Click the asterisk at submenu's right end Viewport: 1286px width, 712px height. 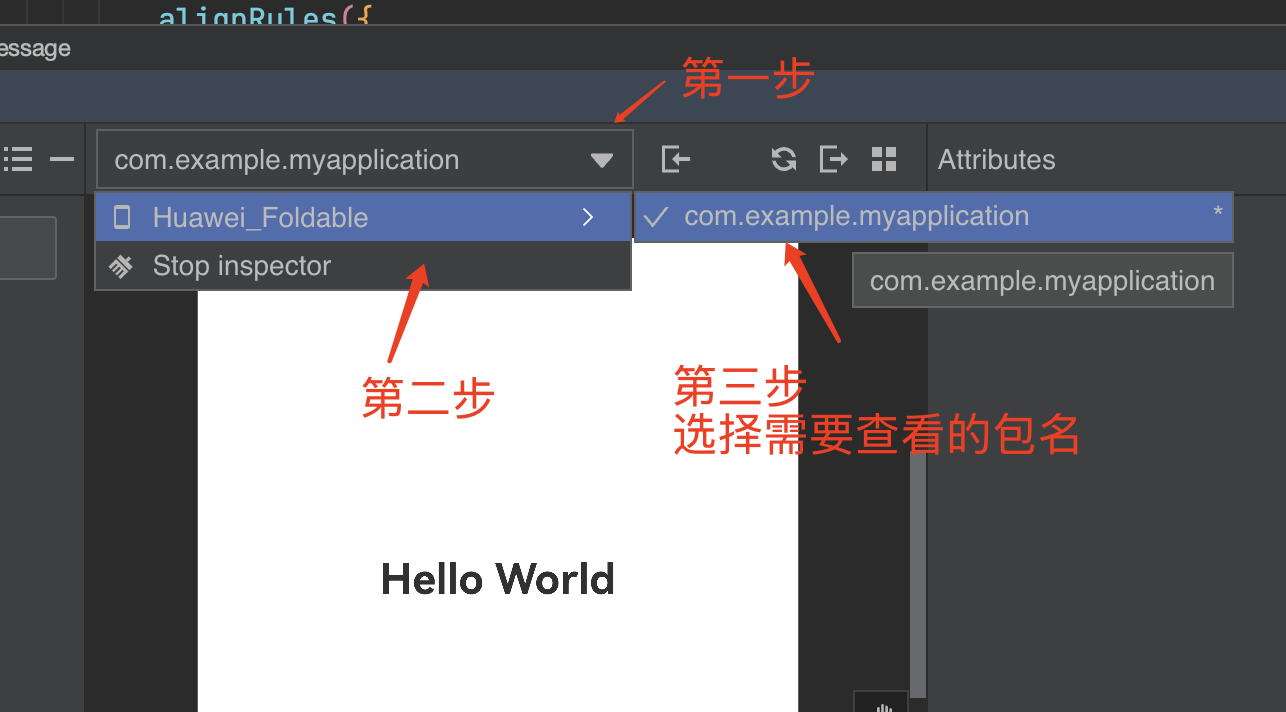pos(1217,213)
